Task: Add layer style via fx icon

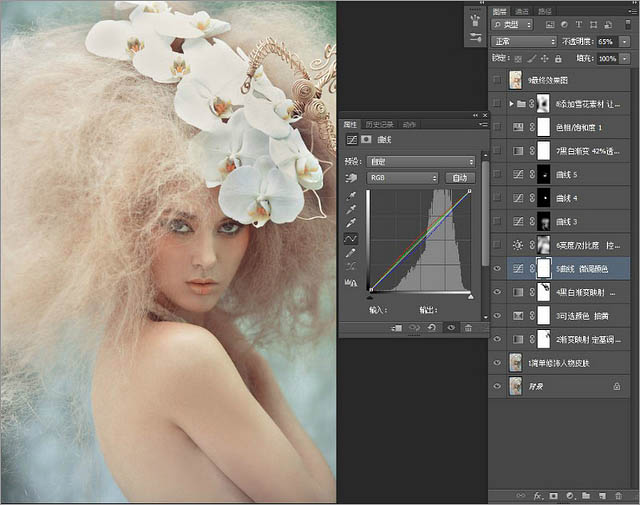Action: (538, 495)
